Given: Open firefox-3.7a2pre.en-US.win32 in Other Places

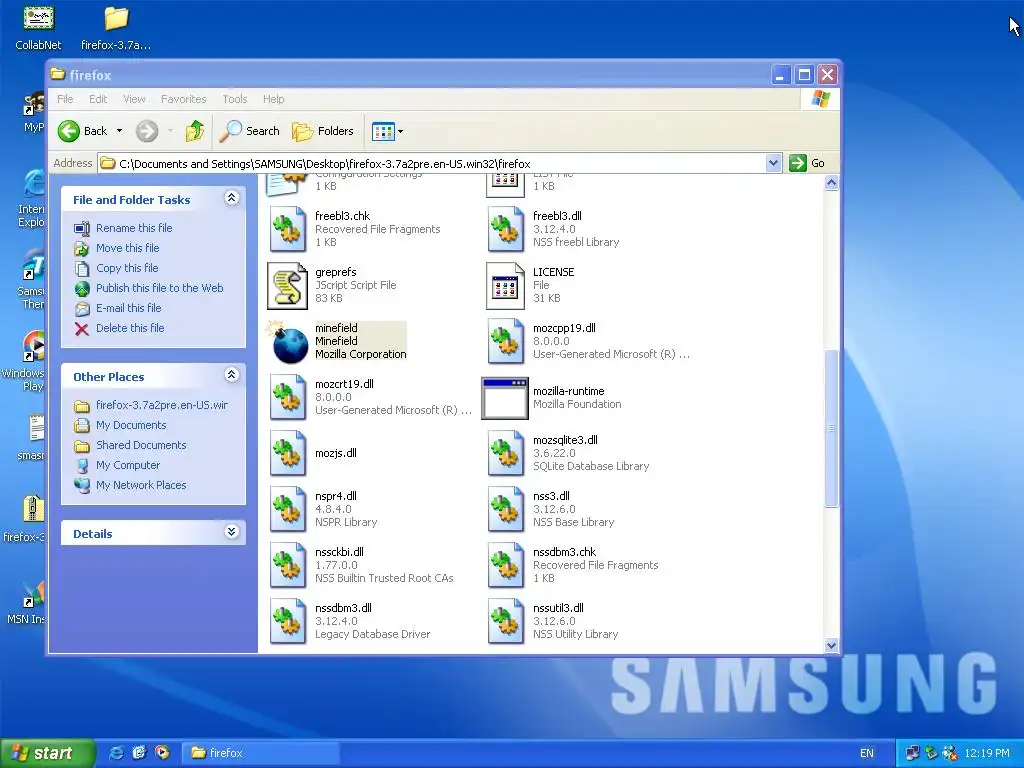Looking at the screenshot, I should coord(151,406).
